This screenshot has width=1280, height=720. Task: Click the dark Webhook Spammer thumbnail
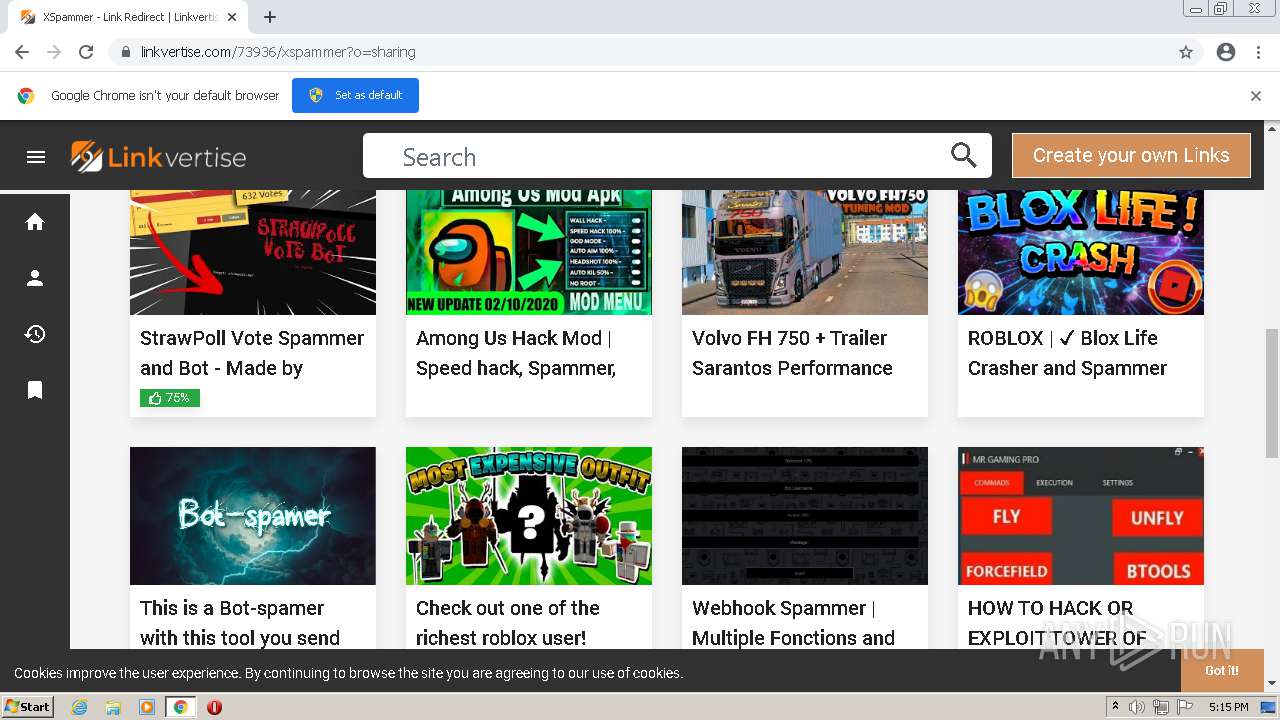[805, 516]
